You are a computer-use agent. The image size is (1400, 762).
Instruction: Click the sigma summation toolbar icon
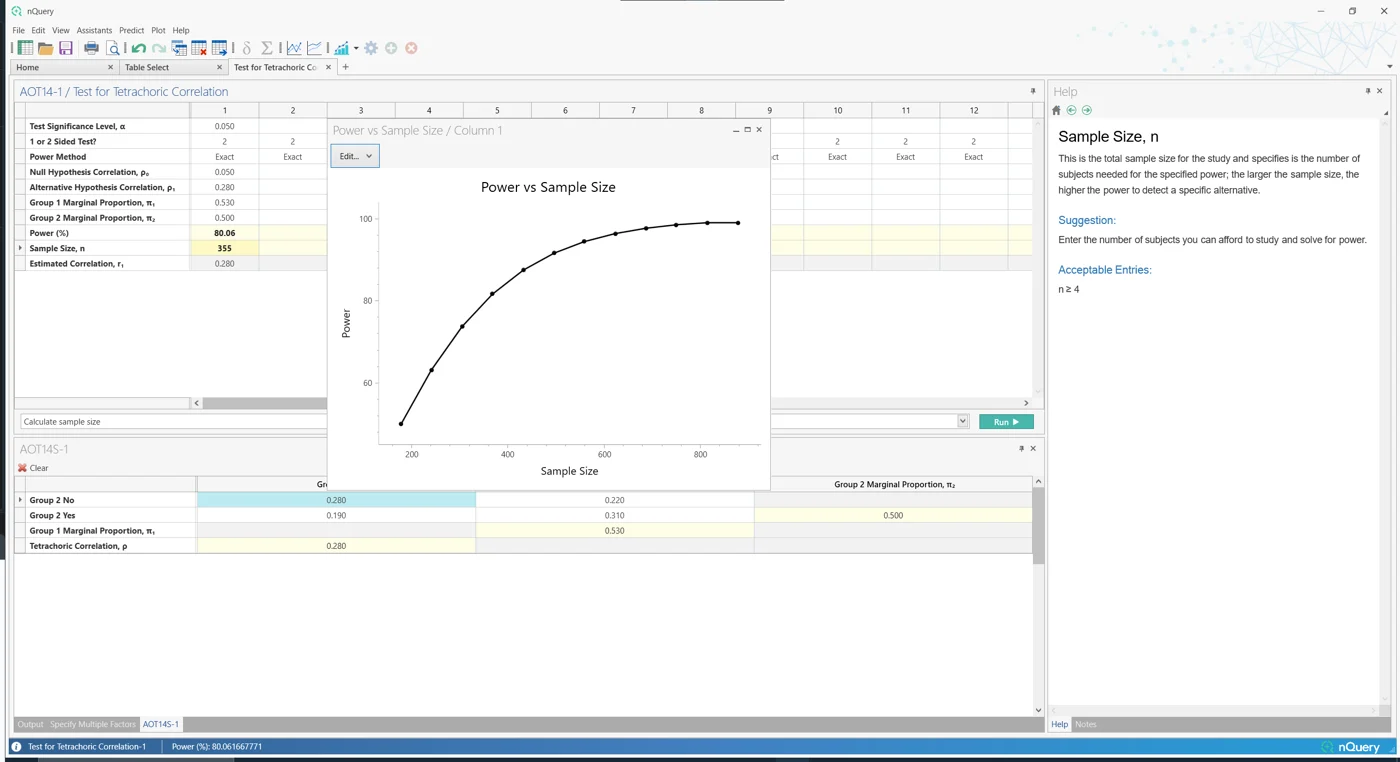[267, 48]
